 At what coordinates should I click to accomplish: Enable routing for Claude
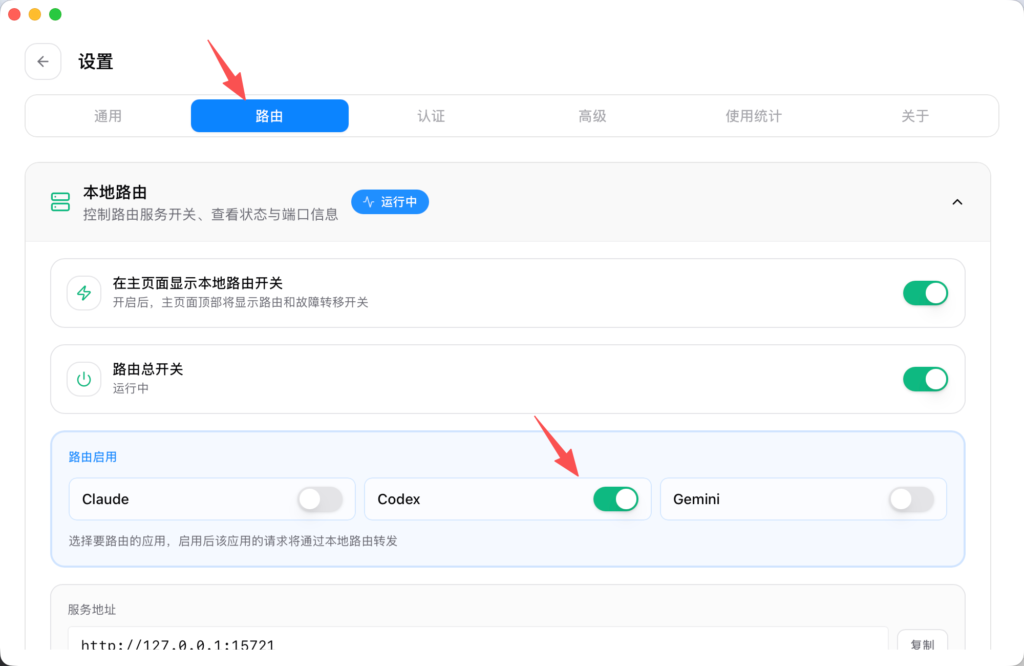(321, 500)
